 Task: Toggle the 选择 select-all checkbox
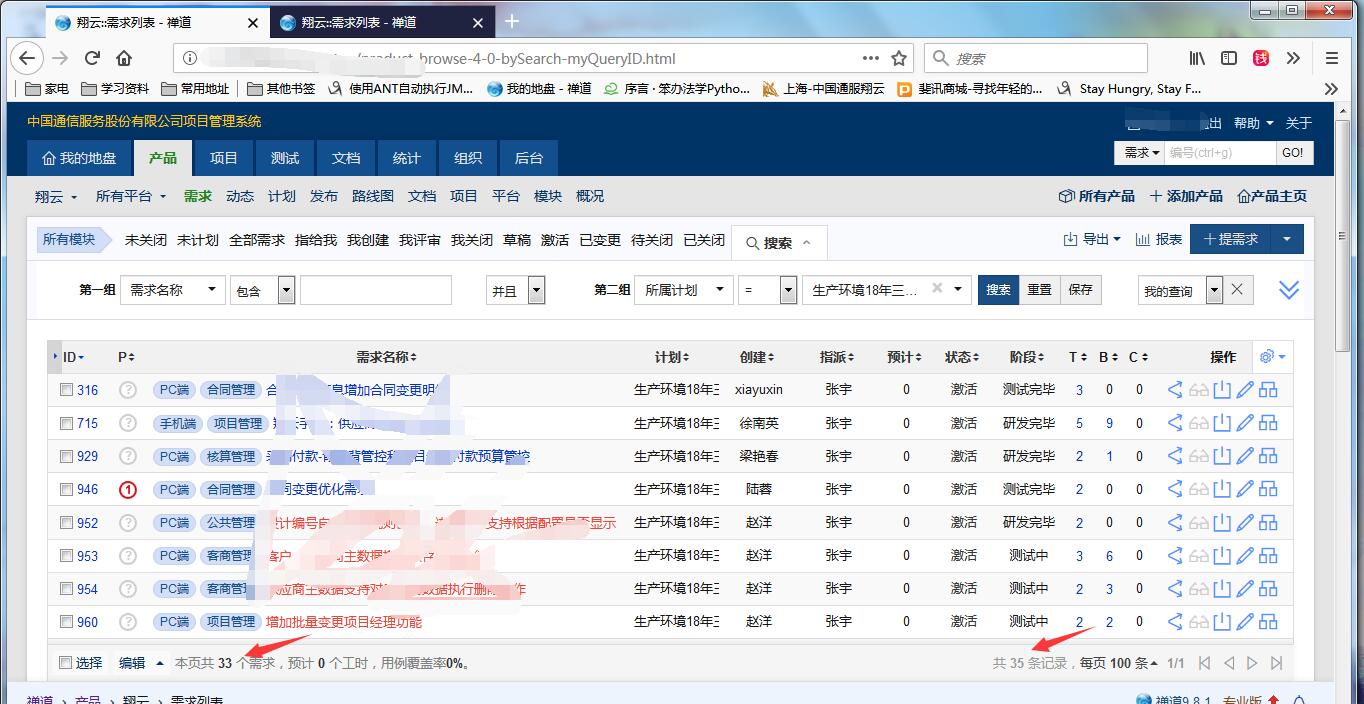click(66, 663)
